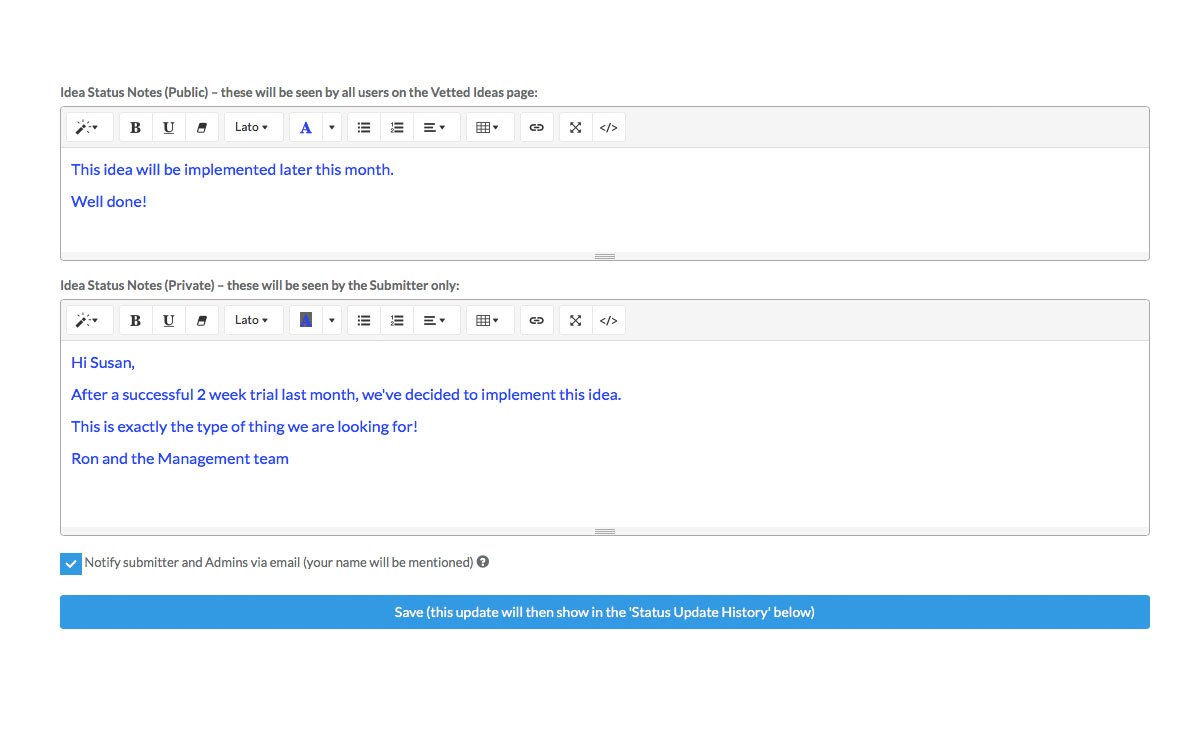Apply blue font color in Public notes toolbar

point(306,127)
